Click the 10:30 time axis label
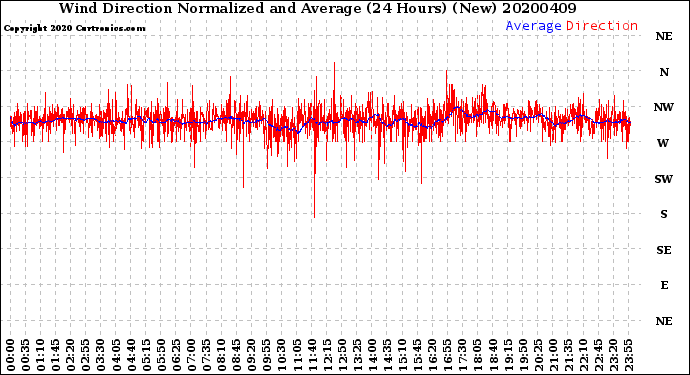Screen dimensions: 690x375 point(282,355)
